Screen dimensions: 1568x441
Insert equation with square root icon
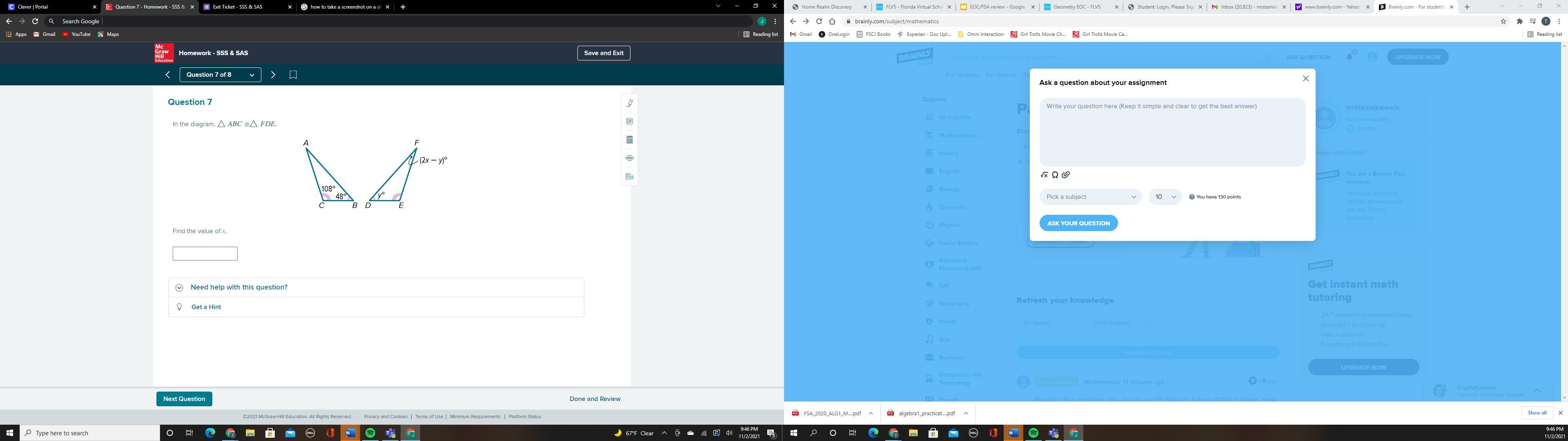tap(1045, 175)
